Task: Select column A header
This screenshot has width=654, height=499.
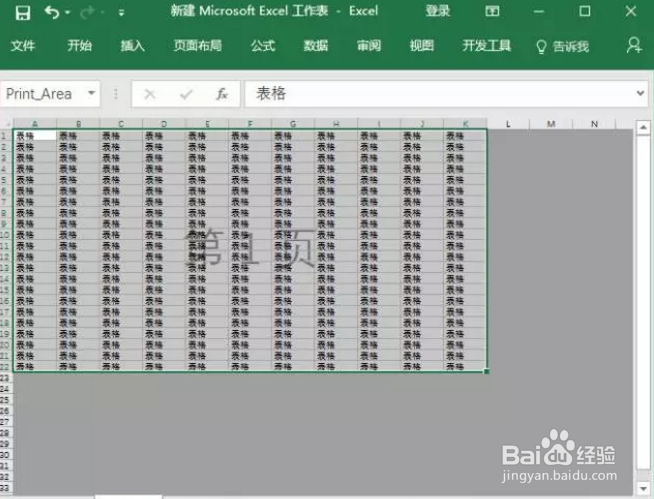Action: pyautogui.click(x=35, y=123)
